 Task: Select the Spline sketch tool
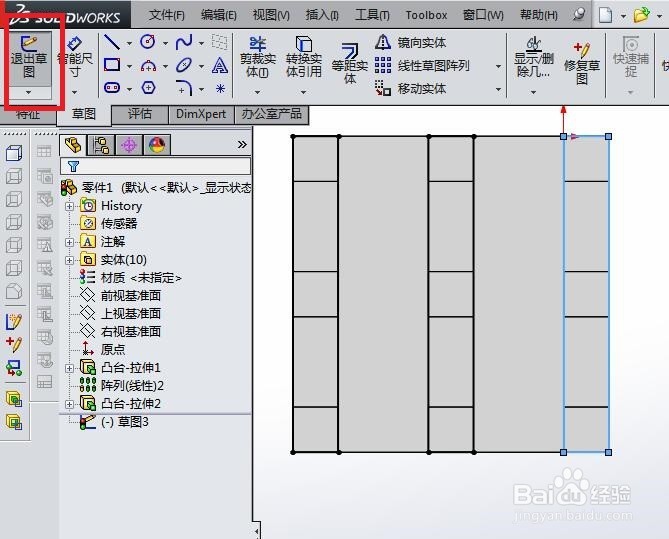(x=184, y=42)
